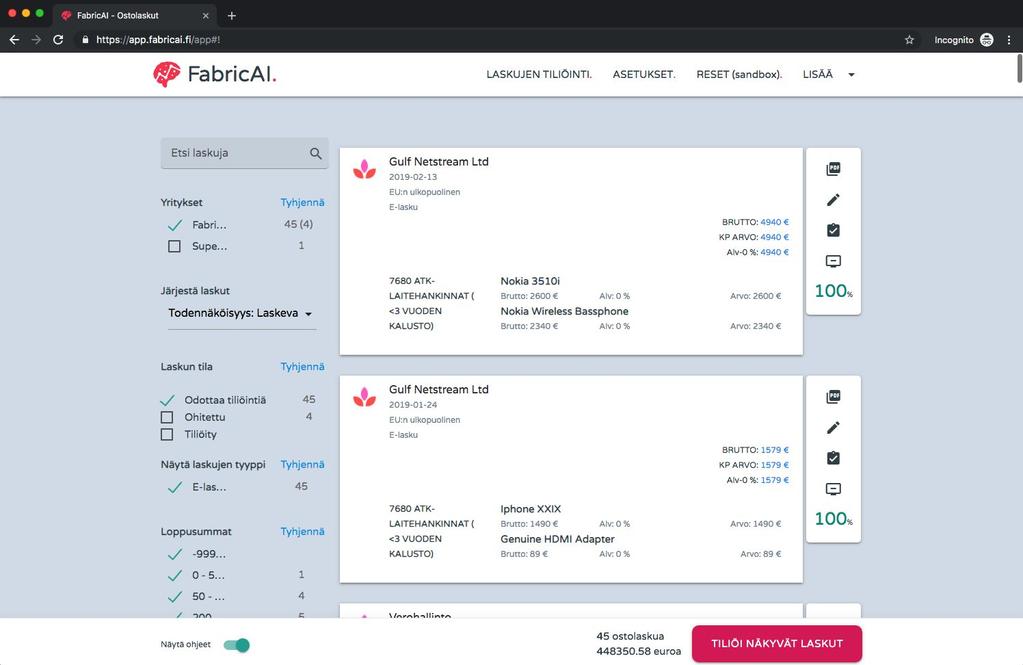Uncheck the 50 - ... total filter
The height and width of the screenshot is (665, 1023).
175,596
